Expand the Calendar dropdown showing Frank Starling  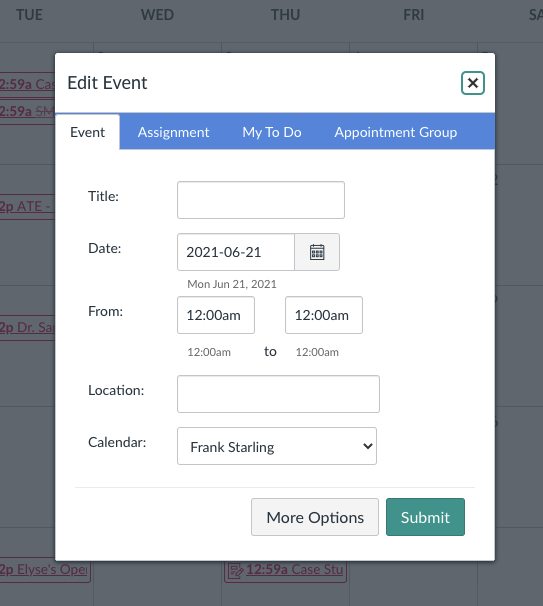coord(277,446)
